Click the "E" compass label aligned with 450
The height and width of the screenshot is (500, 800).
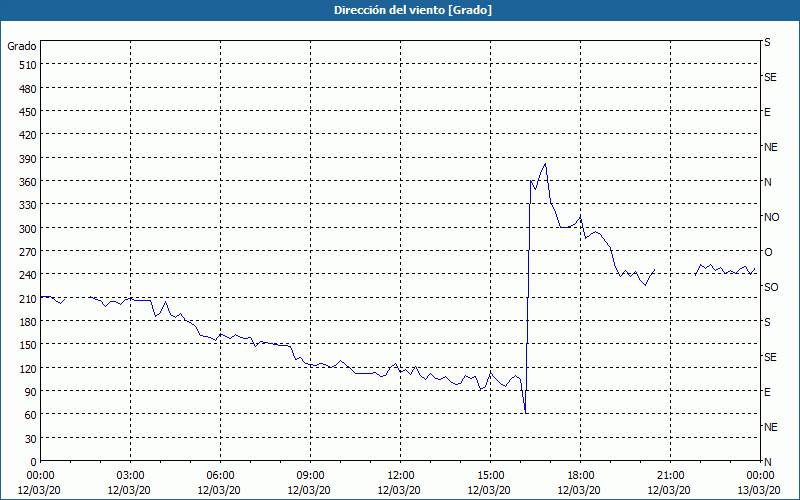[x=767, y=112]
